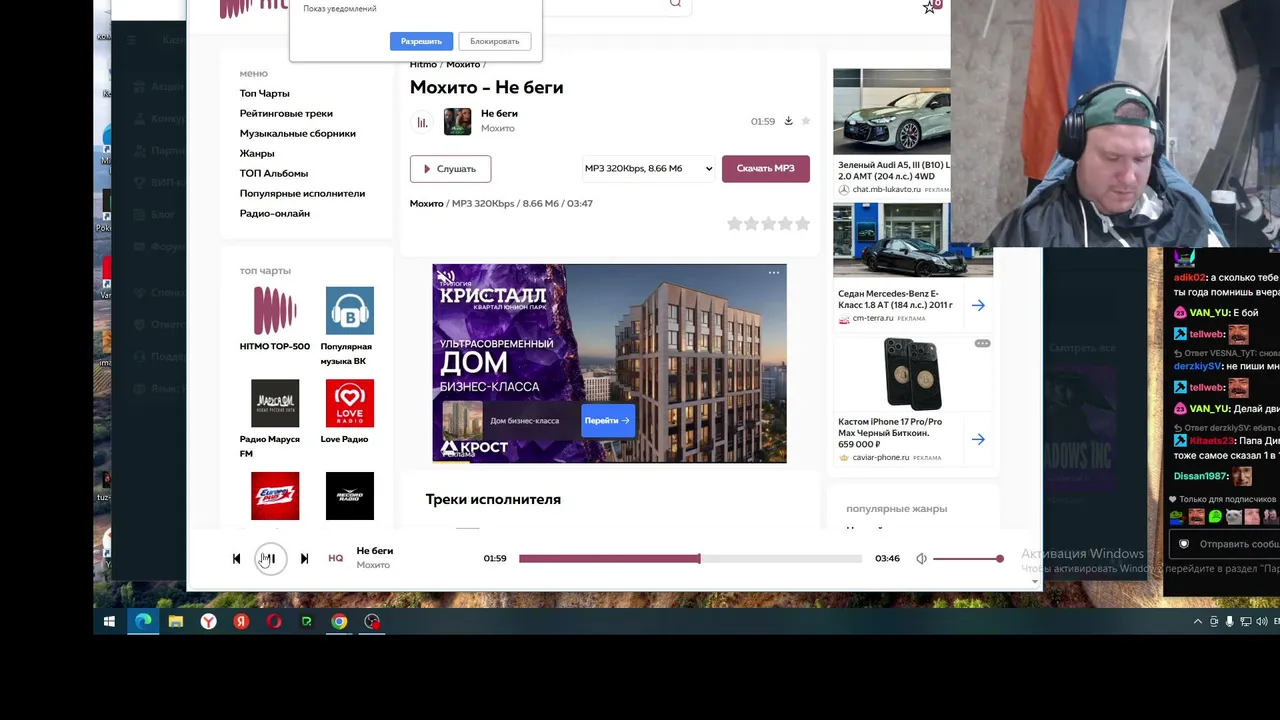The image size is (1280, 720).
Task: Click the chat.mb-lukavto.ru ad link
Action: tap(886, 190)
